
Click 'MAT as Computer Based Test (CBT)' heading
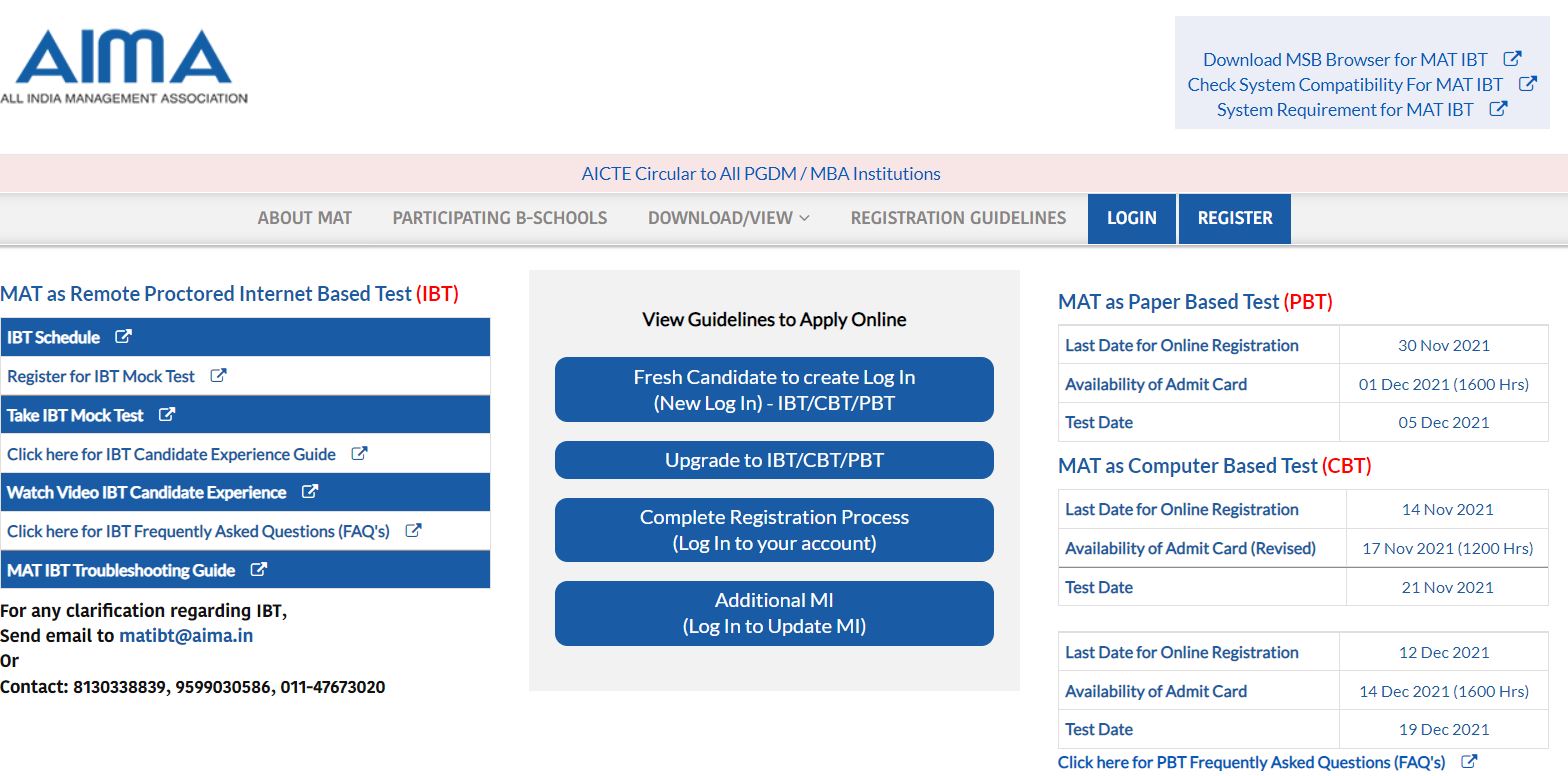point(1215,466)
